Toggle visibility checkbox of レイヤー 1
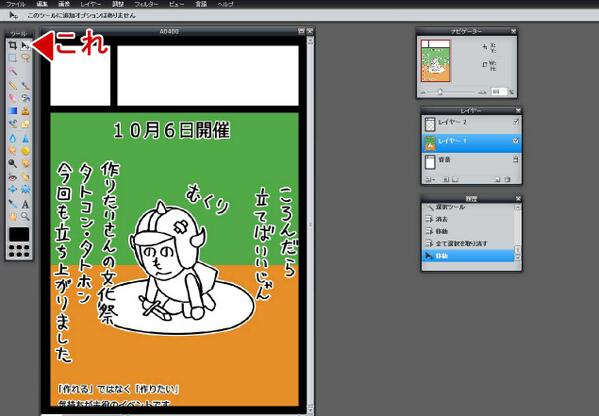The image size is (599, 416). tap(516, 141)
